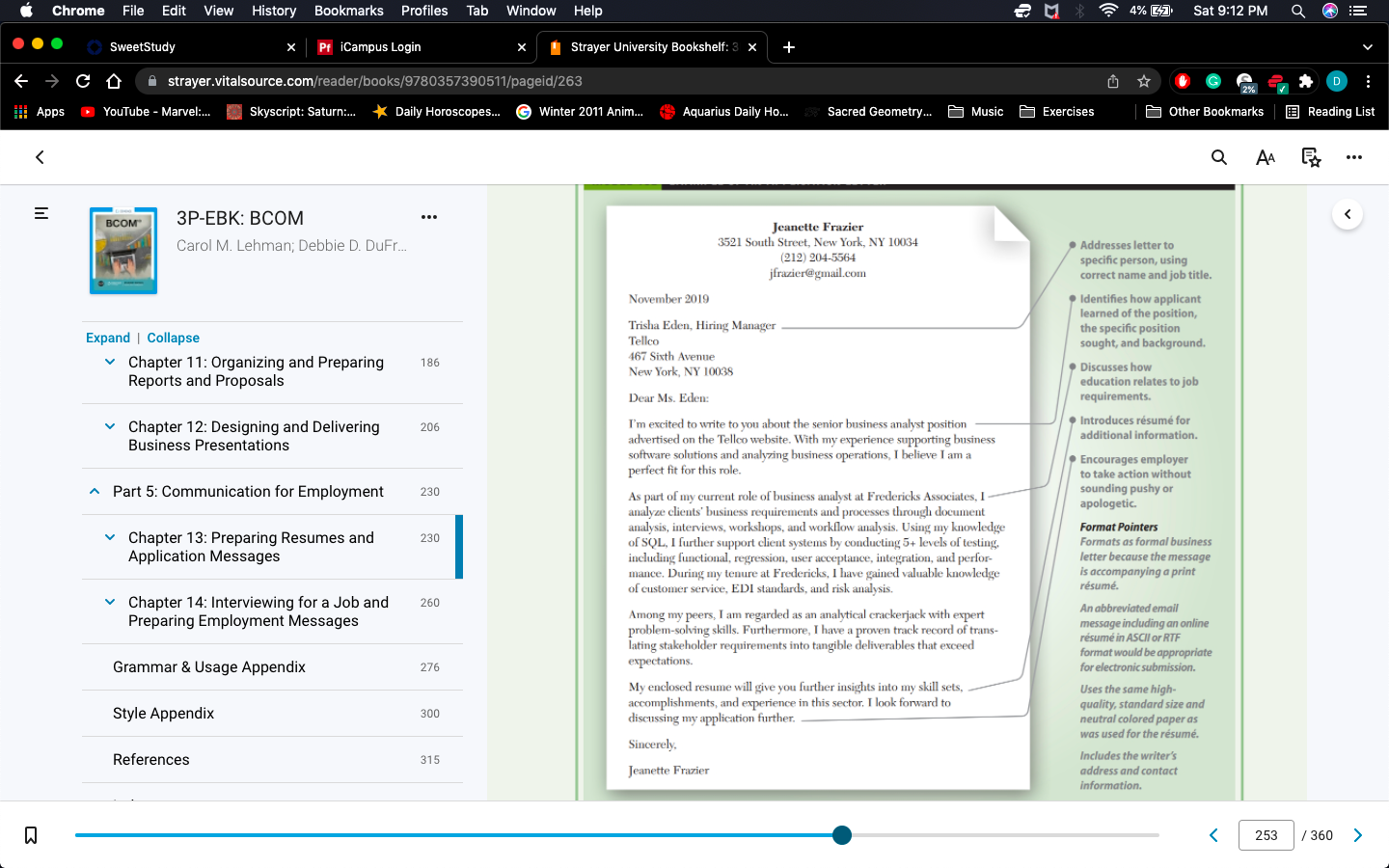Open macOS Spotlight search icon
1389x868 pixels.
click(1297, 11)
